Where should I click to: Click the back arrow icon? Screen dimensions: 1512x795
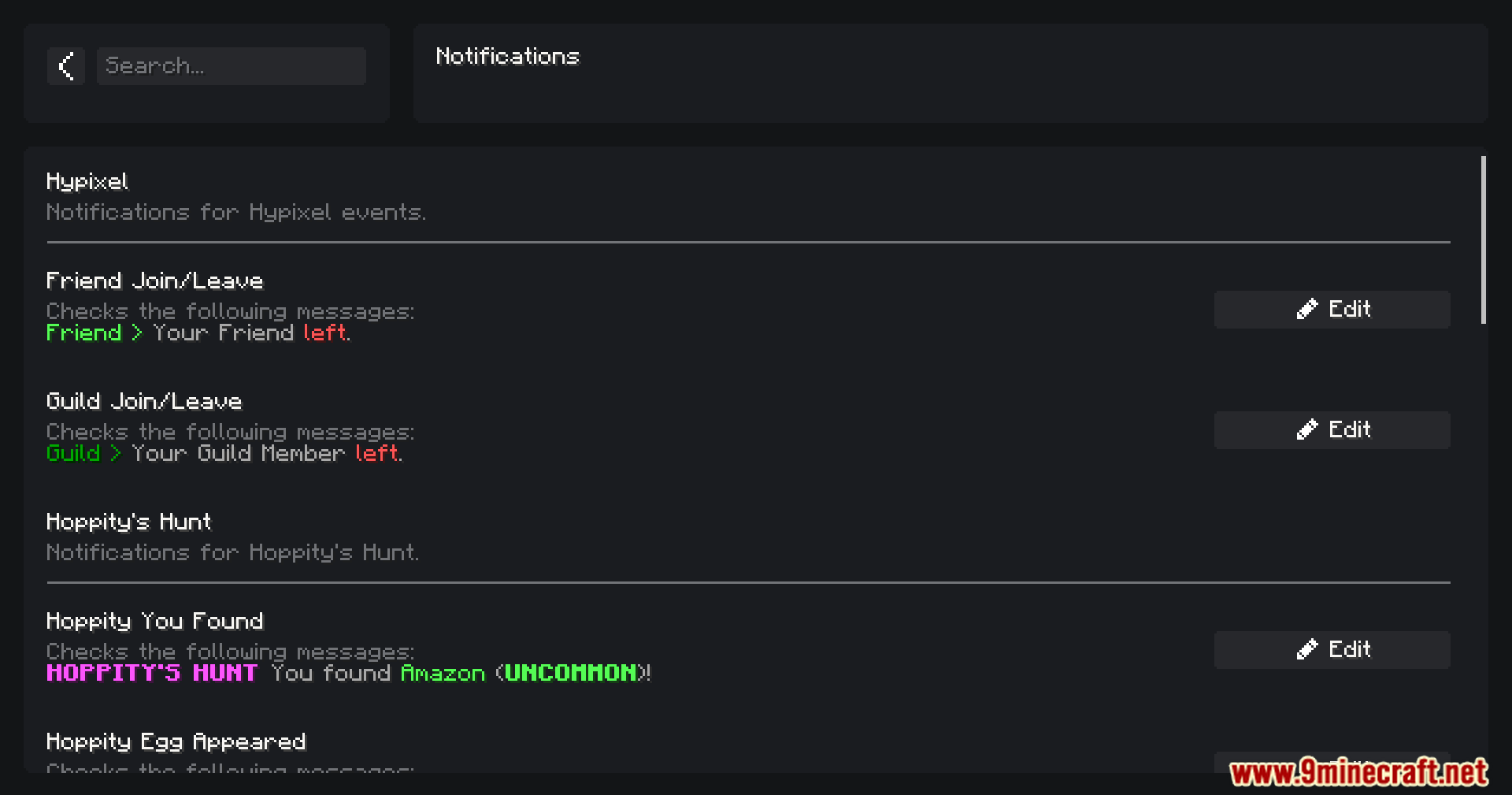click(66, 66)
